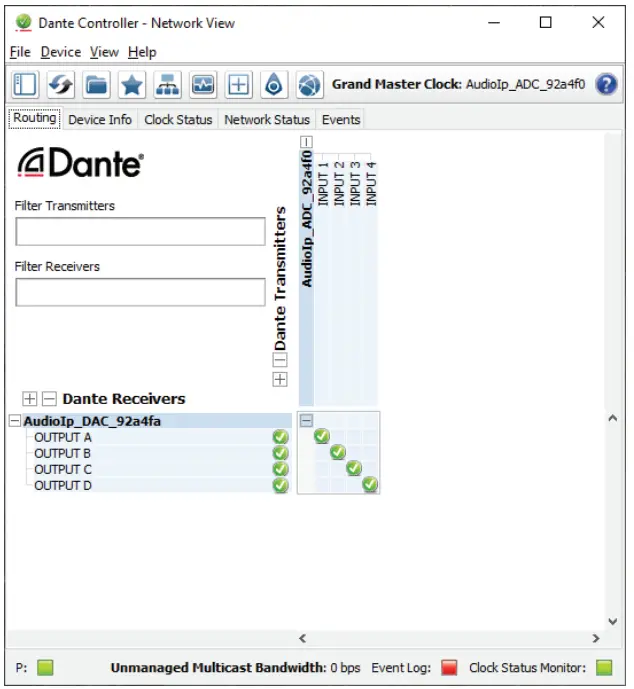Collapse the routing grid minus box
634x689 pixels.
click(306, 421)
